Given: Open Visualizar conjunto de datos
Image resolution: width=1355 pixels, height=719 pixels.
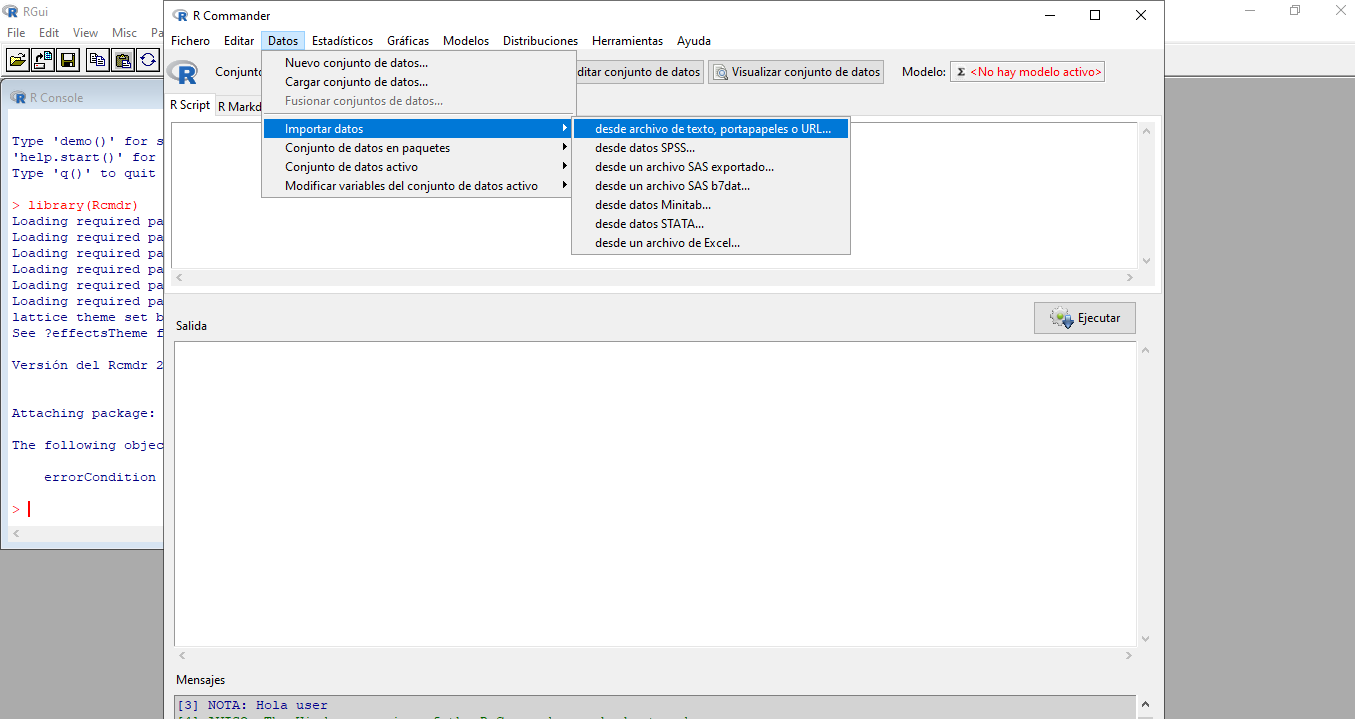Looking at the screenshot, I should (x=796, y=72).
